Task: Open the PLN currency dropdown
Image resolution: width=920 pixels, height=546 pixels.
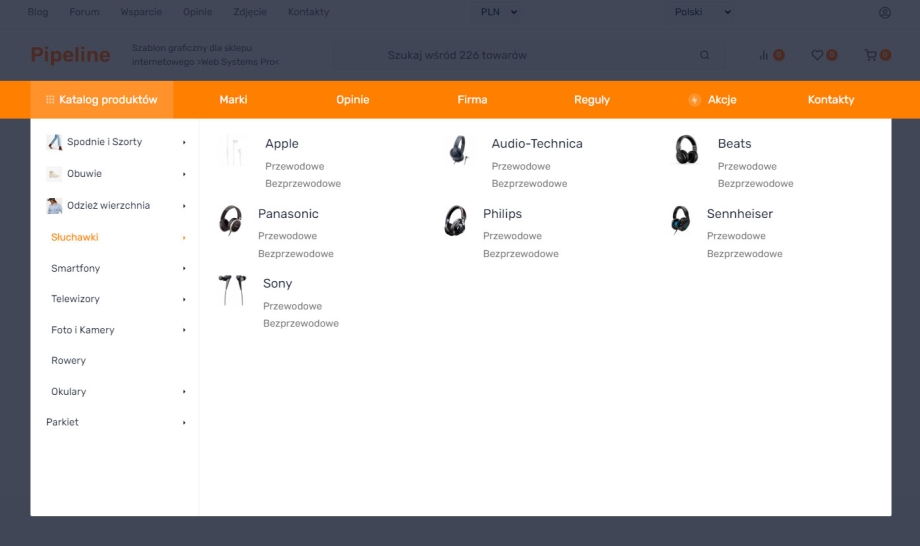Action: pyautogui.click(x=499, y=12)
